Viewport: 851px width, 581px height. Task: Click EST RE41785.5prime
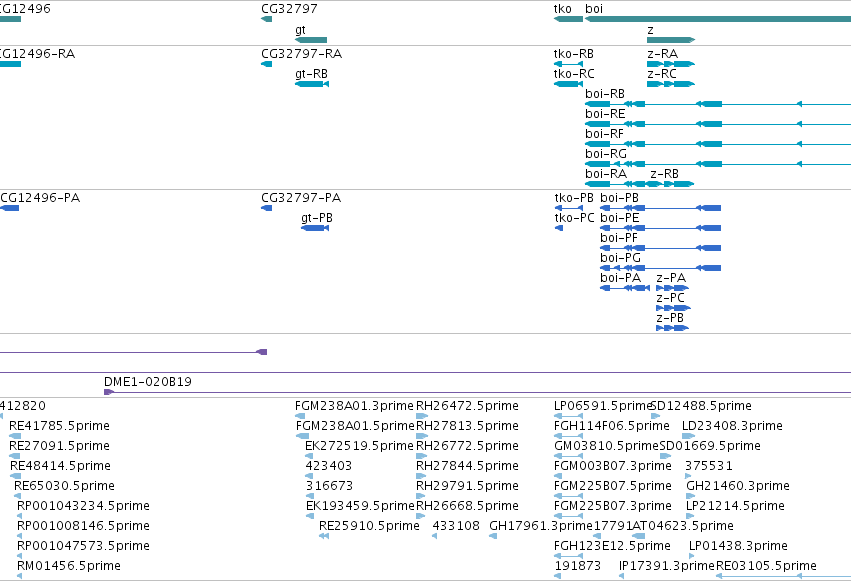[15, 436]
